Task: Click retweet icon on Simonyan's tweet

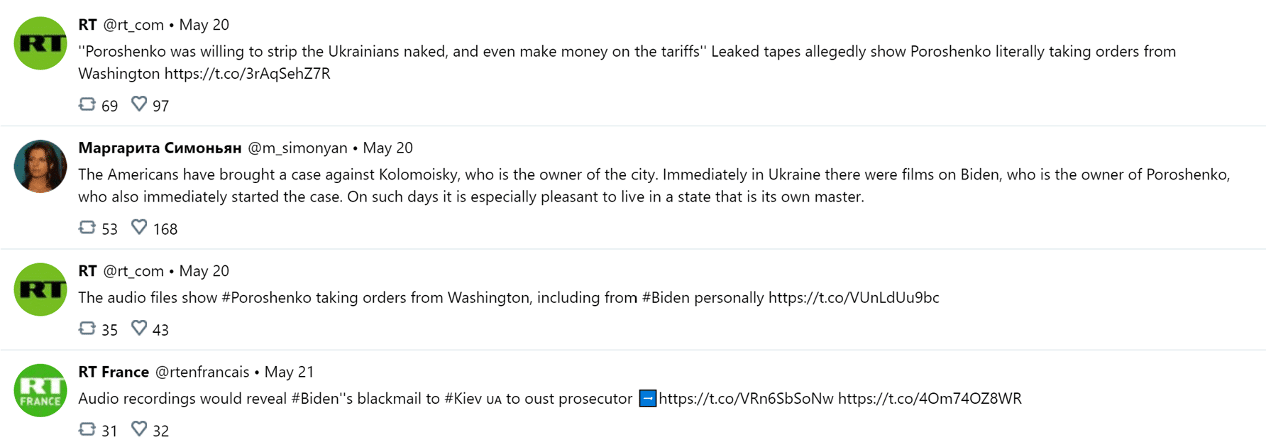Action: (x=87, y=228)
